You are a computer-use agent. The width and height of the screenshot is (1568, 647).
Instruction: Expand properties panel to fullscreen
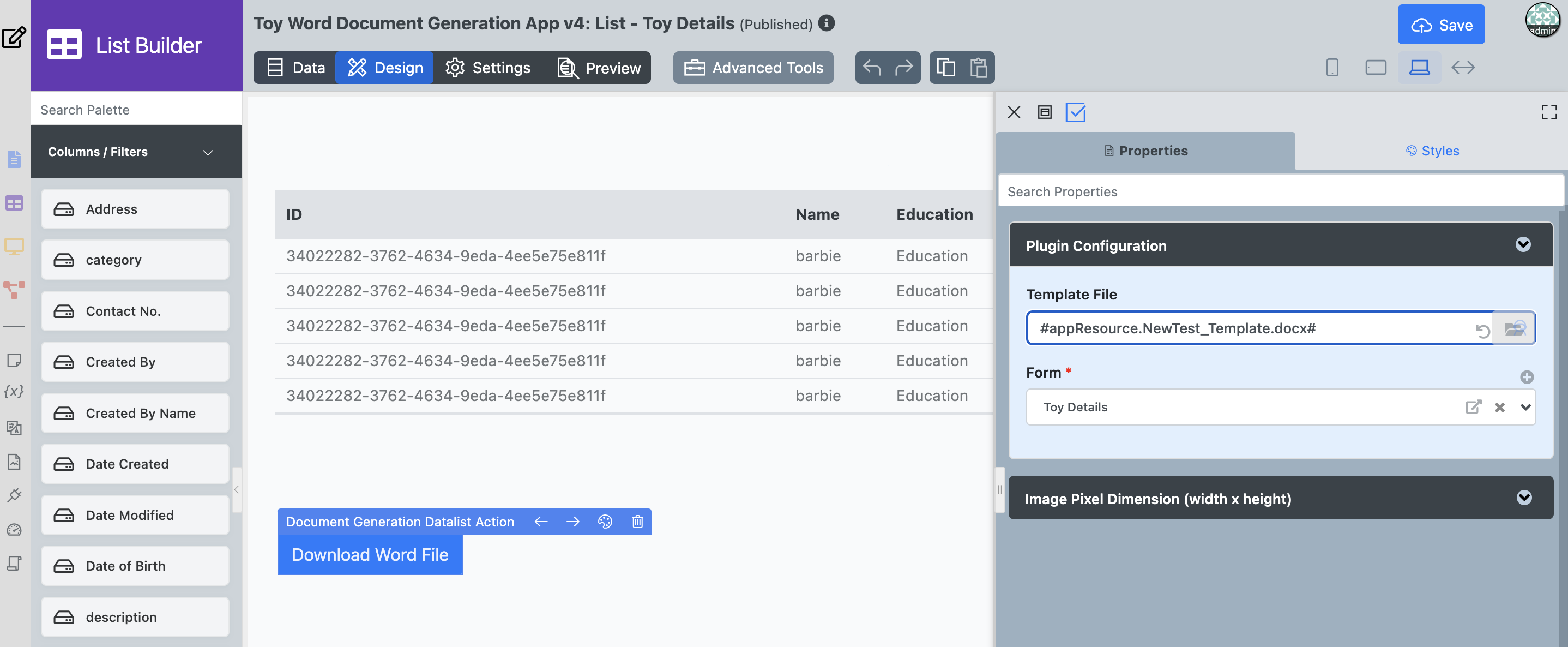coord(1548,112)
